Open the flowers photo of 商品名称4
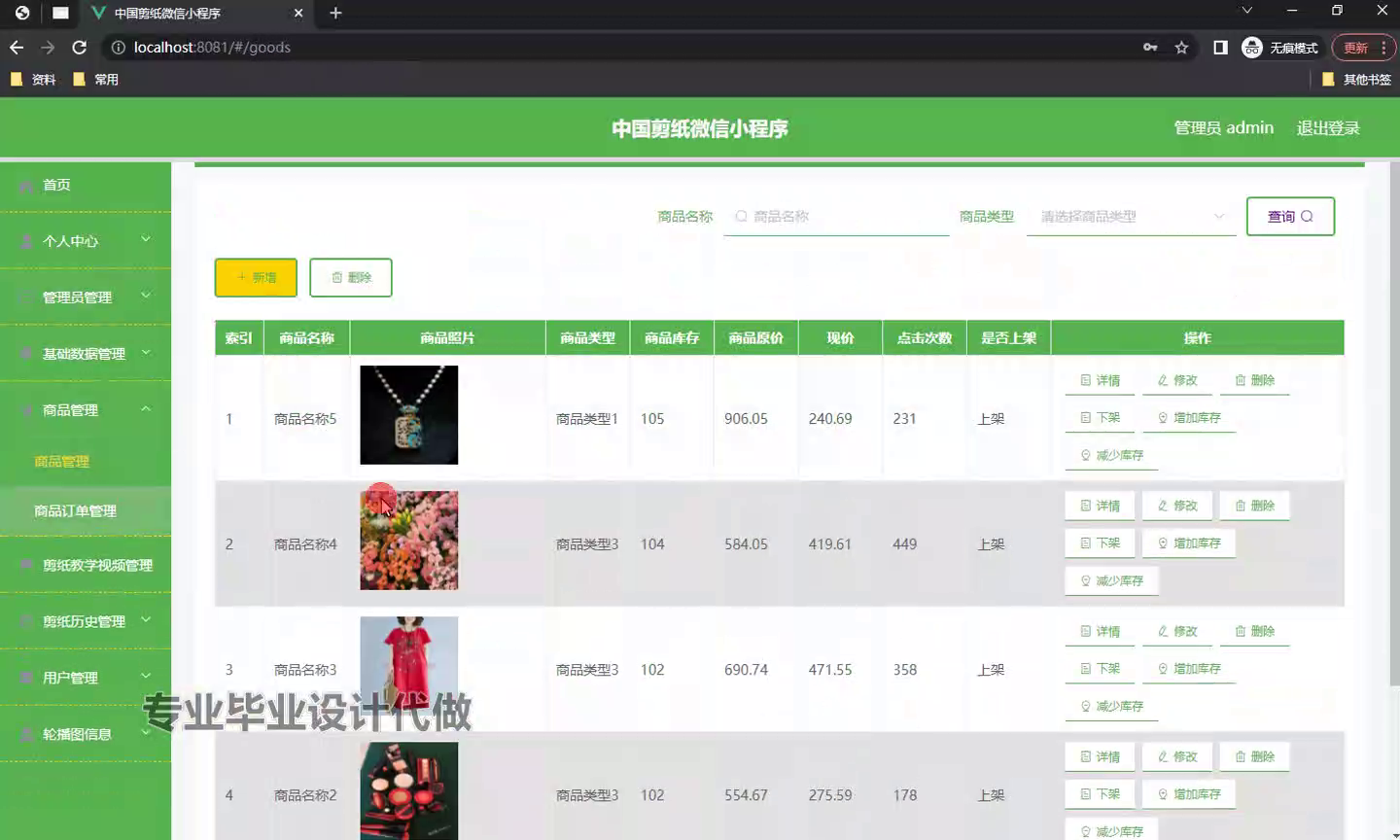This screenshot has height=840, width=1400. click(408, 541)
